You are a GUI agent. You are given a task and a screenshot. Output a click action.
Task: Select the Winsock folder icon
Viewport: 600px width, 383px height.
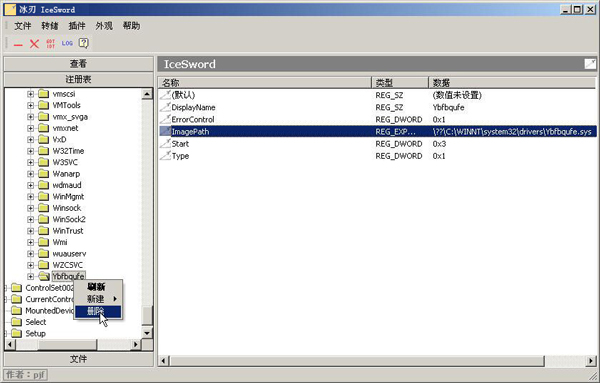(44, 208)
